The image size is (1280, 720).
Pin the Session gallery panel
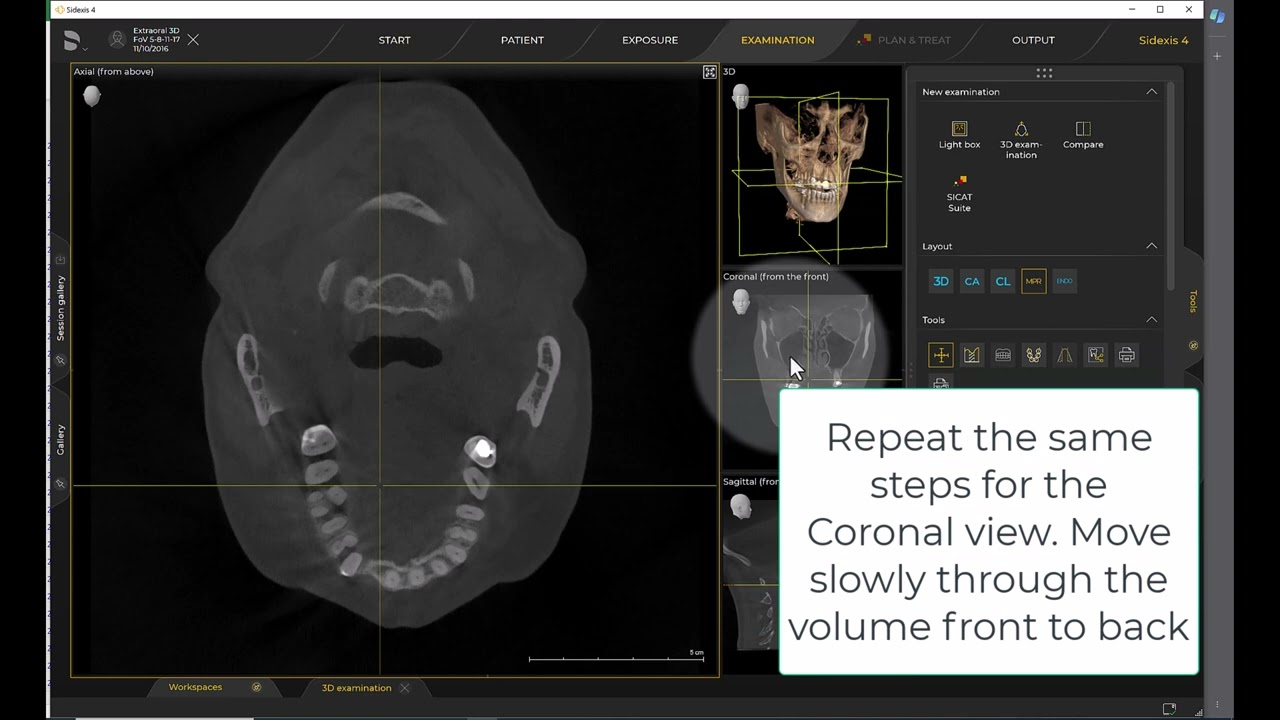tap(60, 360)
